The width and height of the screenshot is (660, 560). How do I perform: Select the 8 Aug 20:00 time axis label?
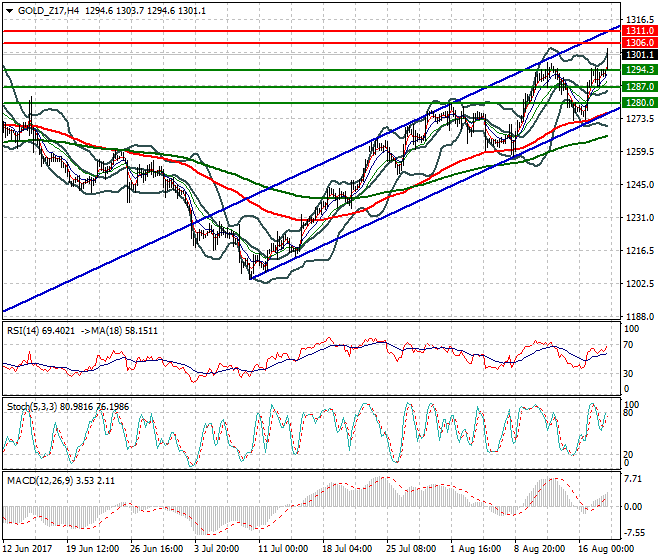click(539, 549)
